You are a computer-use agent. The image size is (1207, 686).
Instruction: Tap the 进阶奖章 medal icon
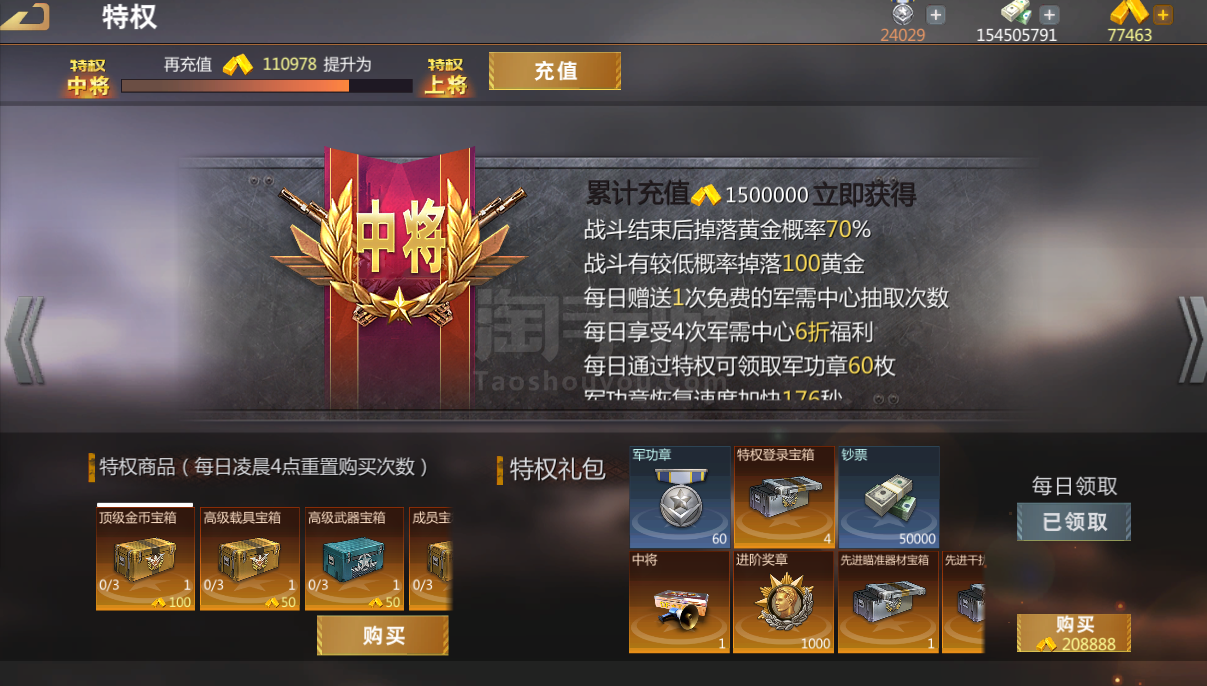tap(784, 602)
